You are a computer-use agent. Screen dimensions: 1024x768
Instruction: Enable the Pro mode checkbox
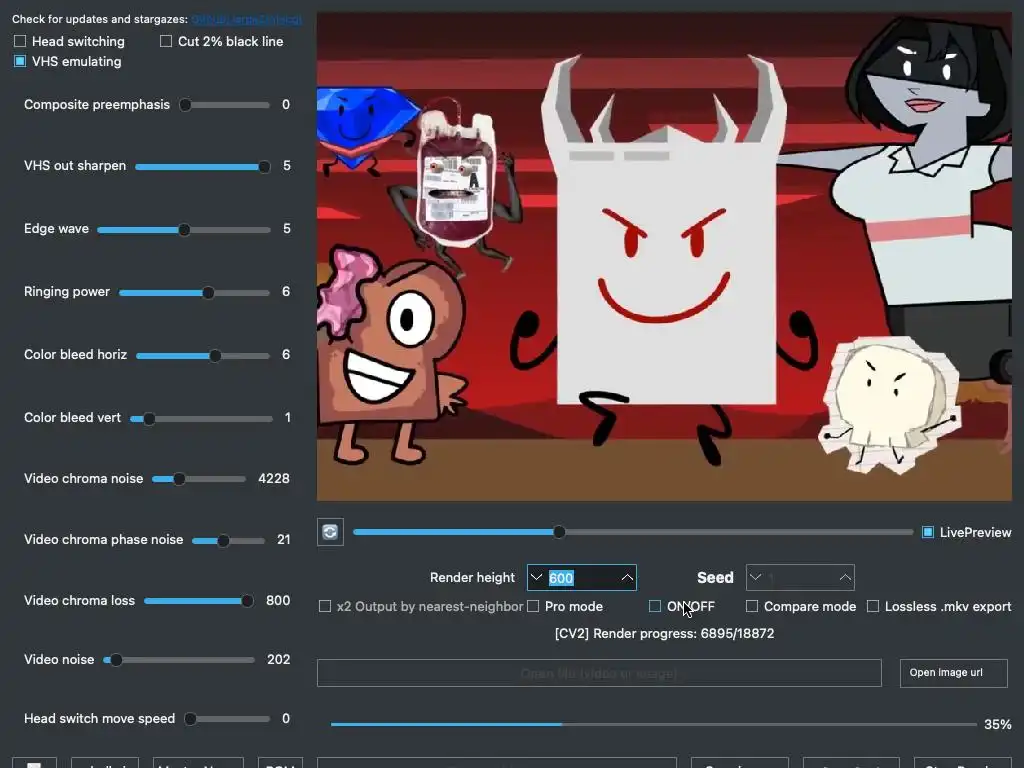click(x=533, y=606)
